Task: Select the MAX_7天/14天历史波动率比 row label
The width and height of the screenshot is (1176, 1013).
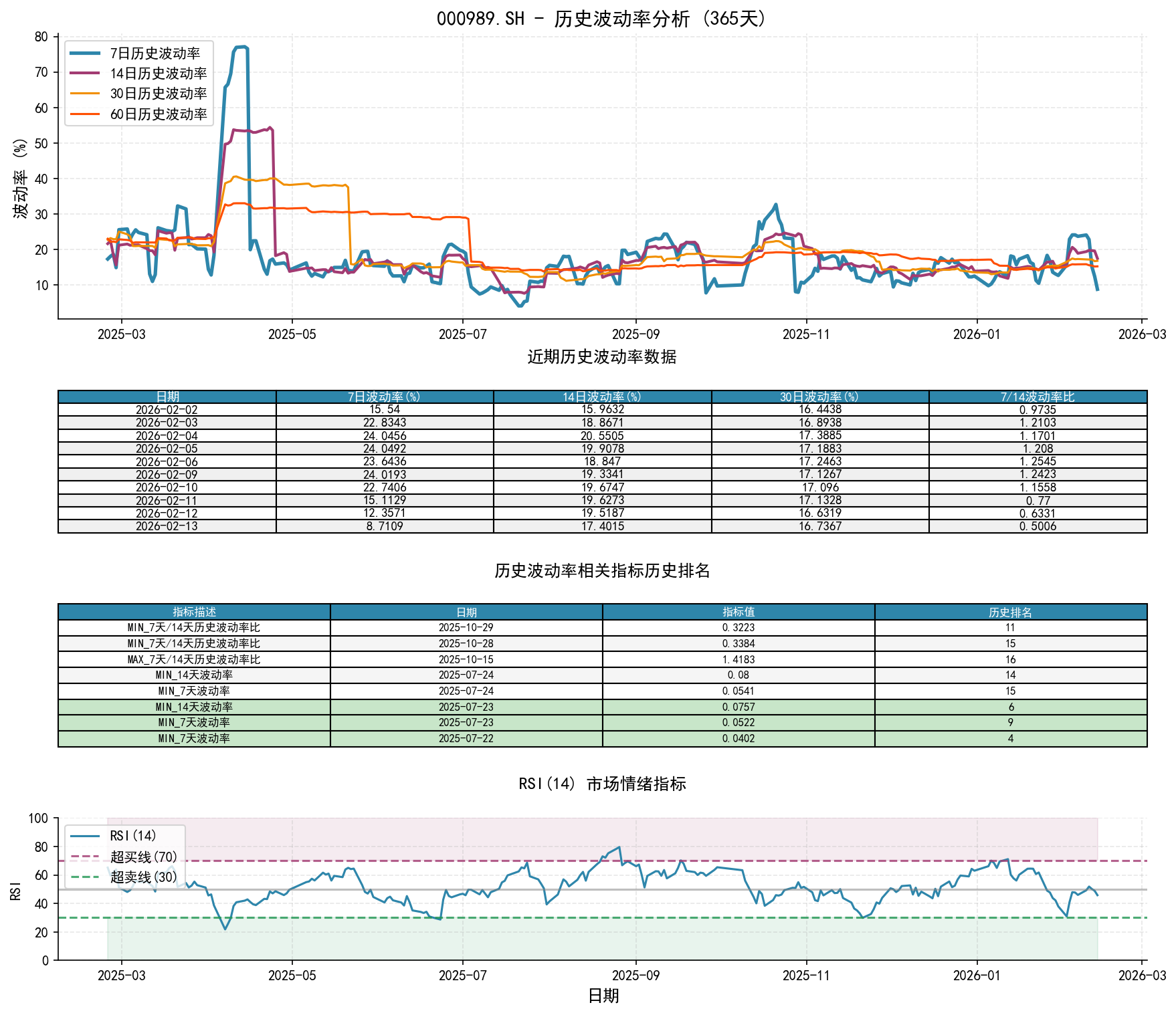Action: pos(194,659)
